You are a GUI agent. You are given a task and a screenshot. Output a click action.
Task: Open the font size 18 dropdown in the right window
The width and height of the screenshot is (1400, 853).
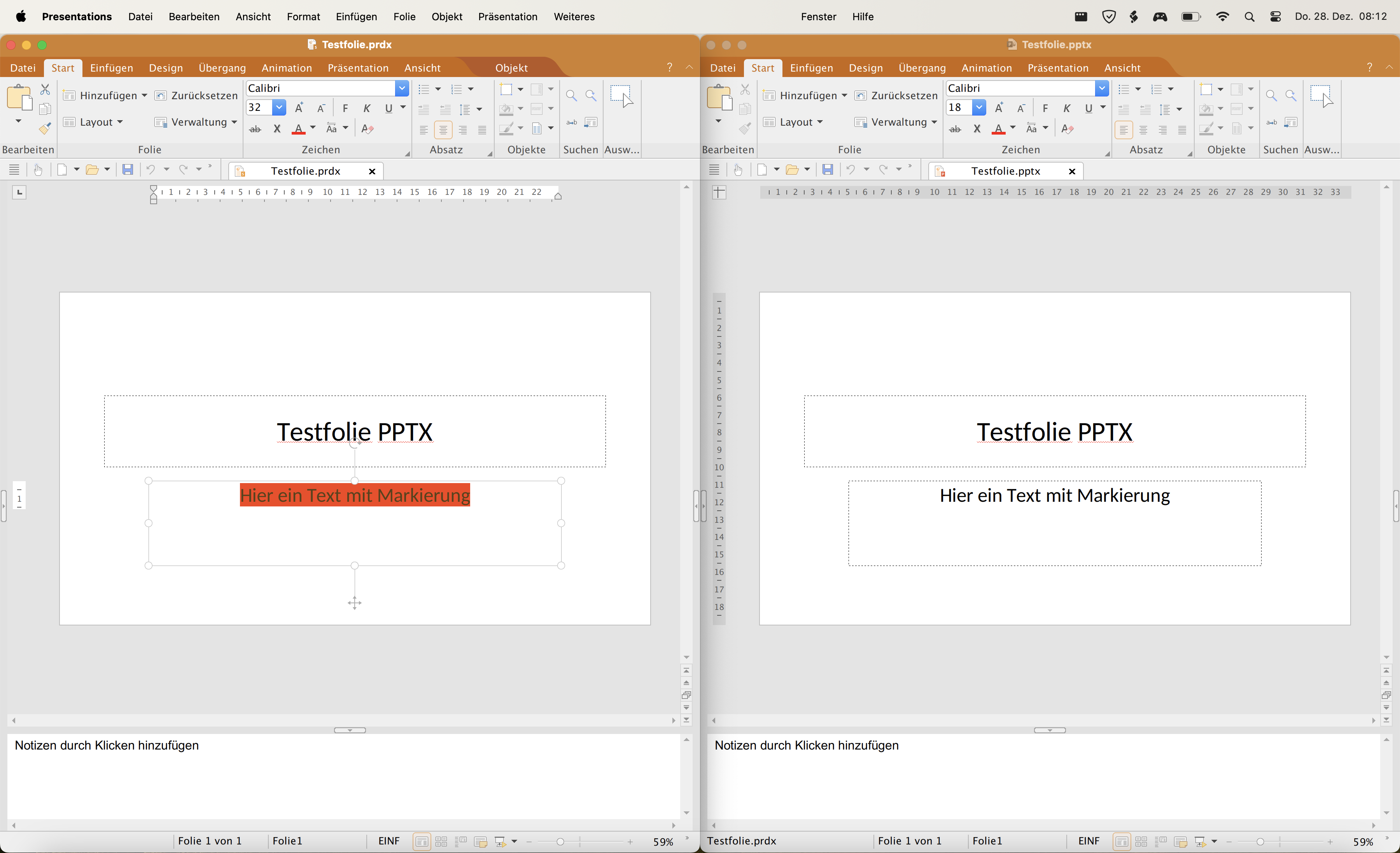point(978,107)
